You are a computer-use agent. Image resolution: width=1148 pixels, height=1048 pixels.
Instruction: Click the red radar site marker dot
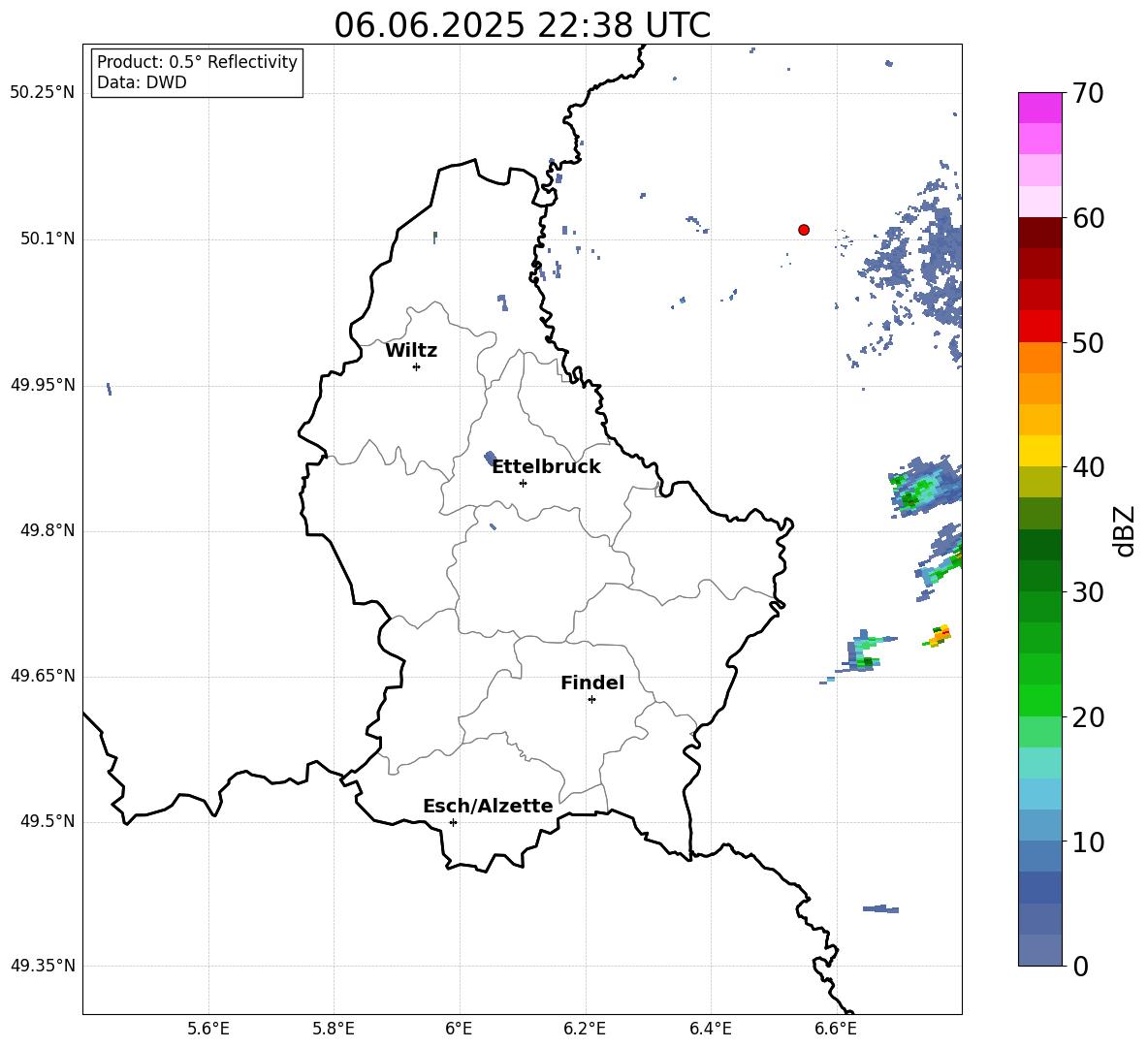coord(804,230)
